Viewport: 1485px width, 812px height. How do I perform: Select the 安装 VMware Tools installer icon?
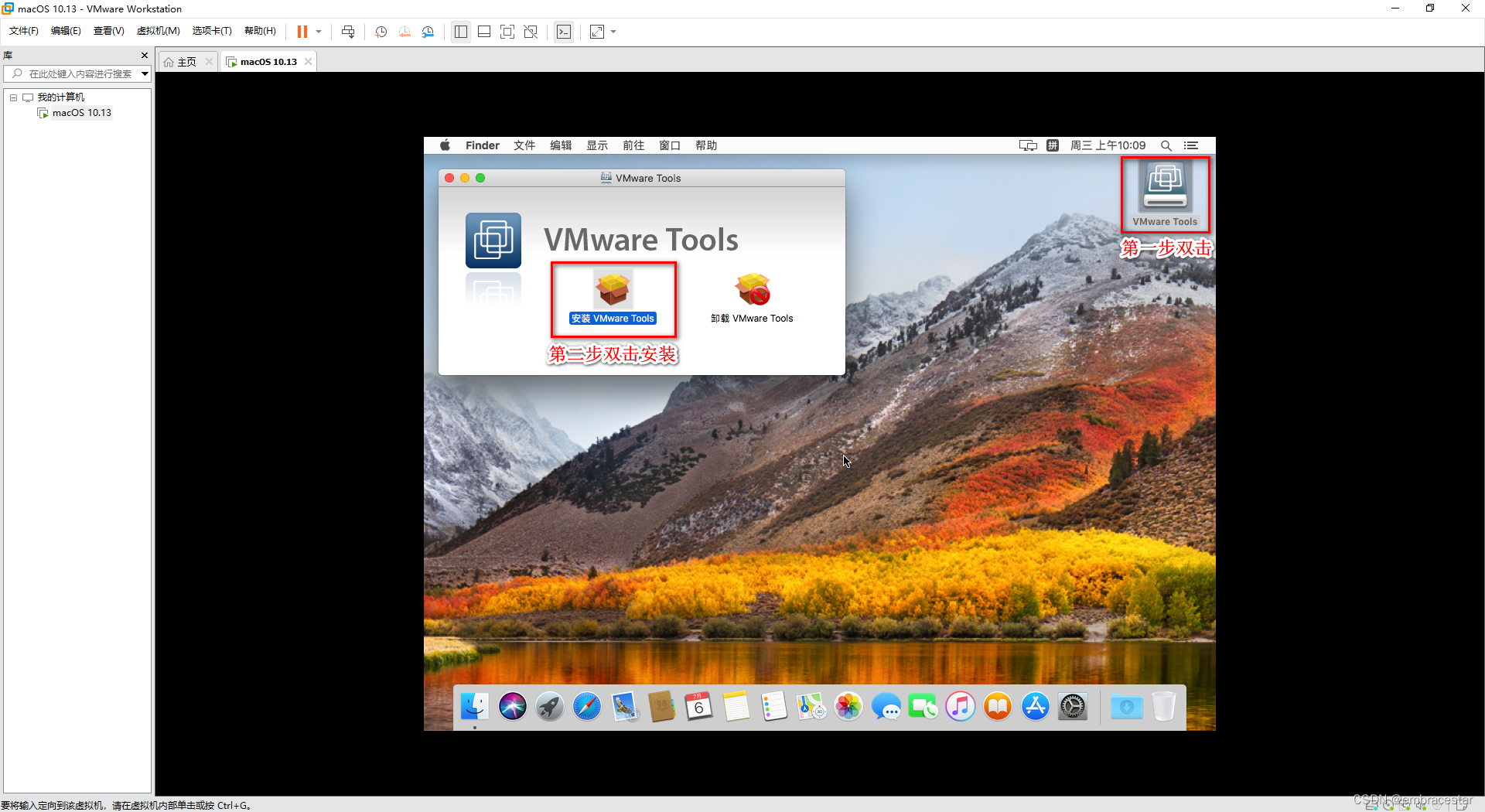tap(613, 298)
